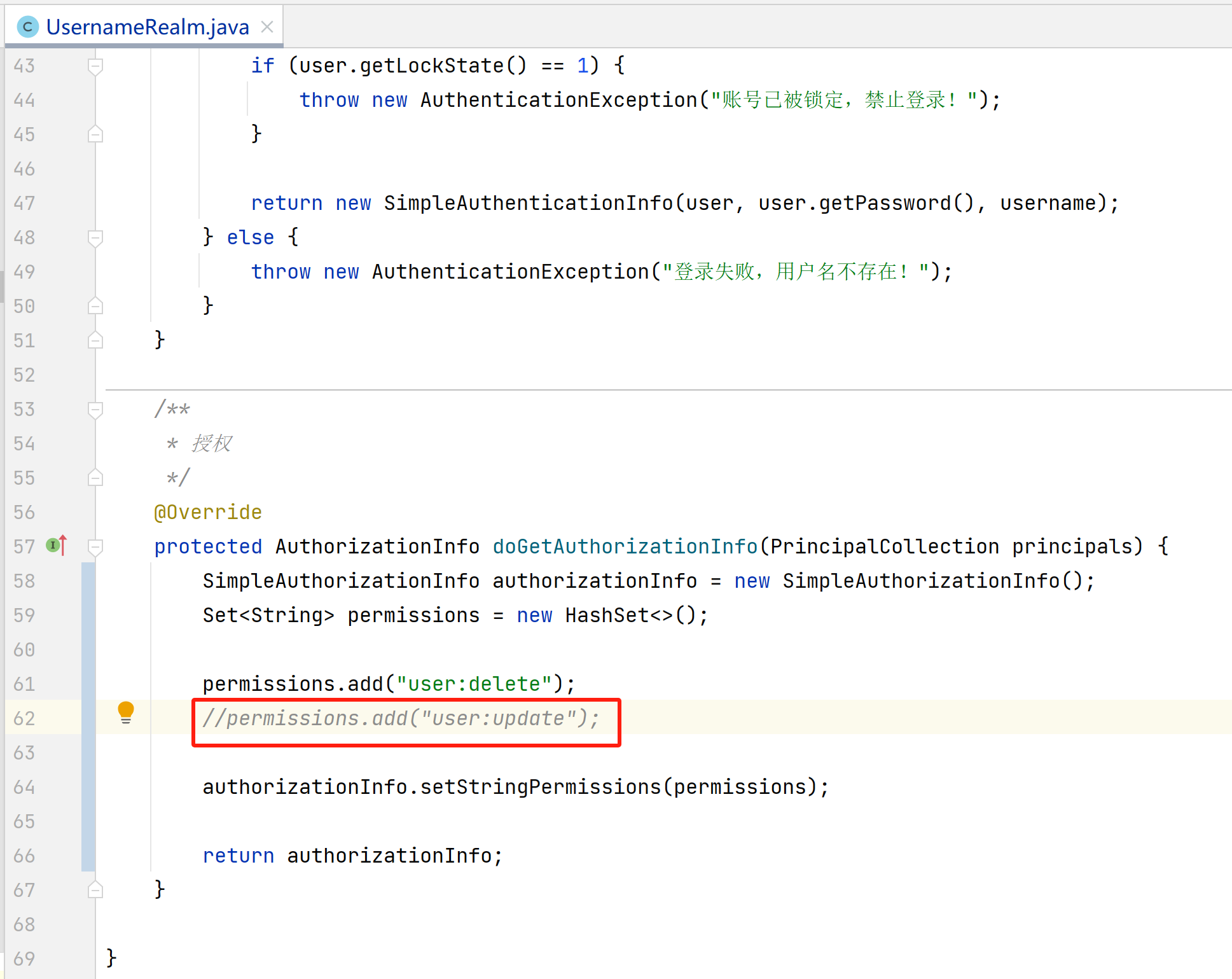Close the UsernameRealm.java tab
Image resolution: width=1232 pixels, height=979 pixels.
click(x=267, y=27)
